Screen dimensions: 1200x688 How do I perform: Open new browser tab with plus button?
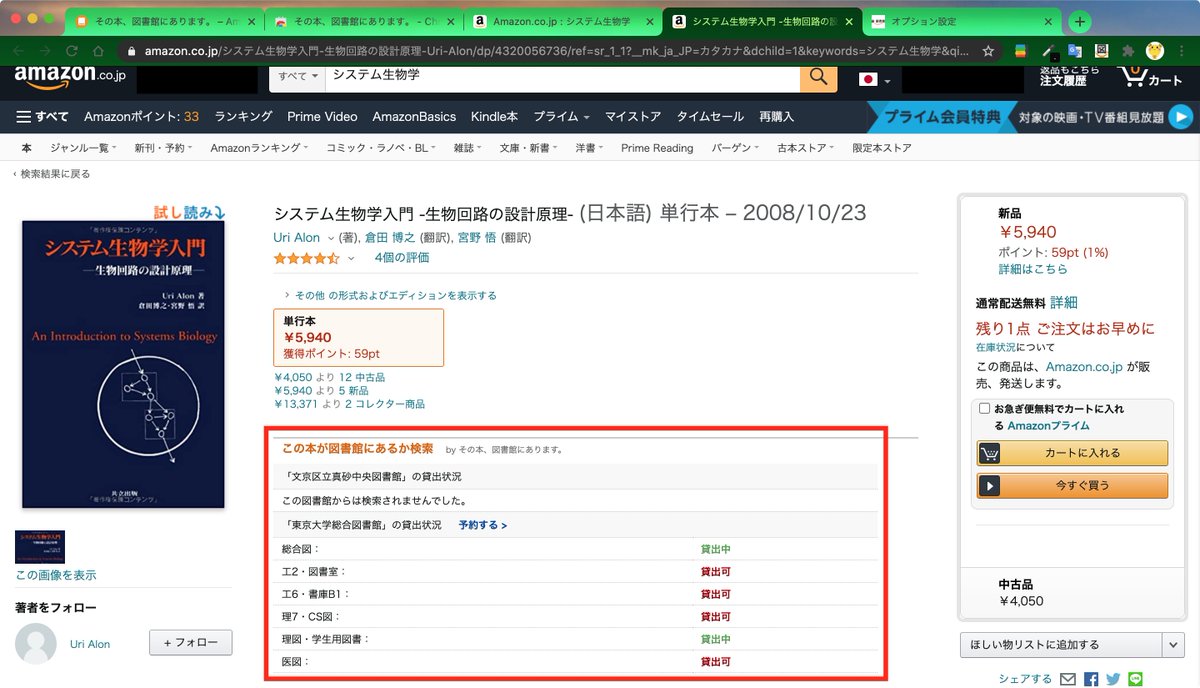pyautogui.click(x=1080, y=21)
